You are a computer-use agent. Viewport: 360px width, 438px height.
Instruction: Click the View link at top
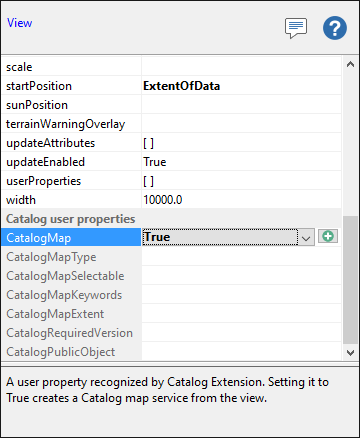point(19,23)
